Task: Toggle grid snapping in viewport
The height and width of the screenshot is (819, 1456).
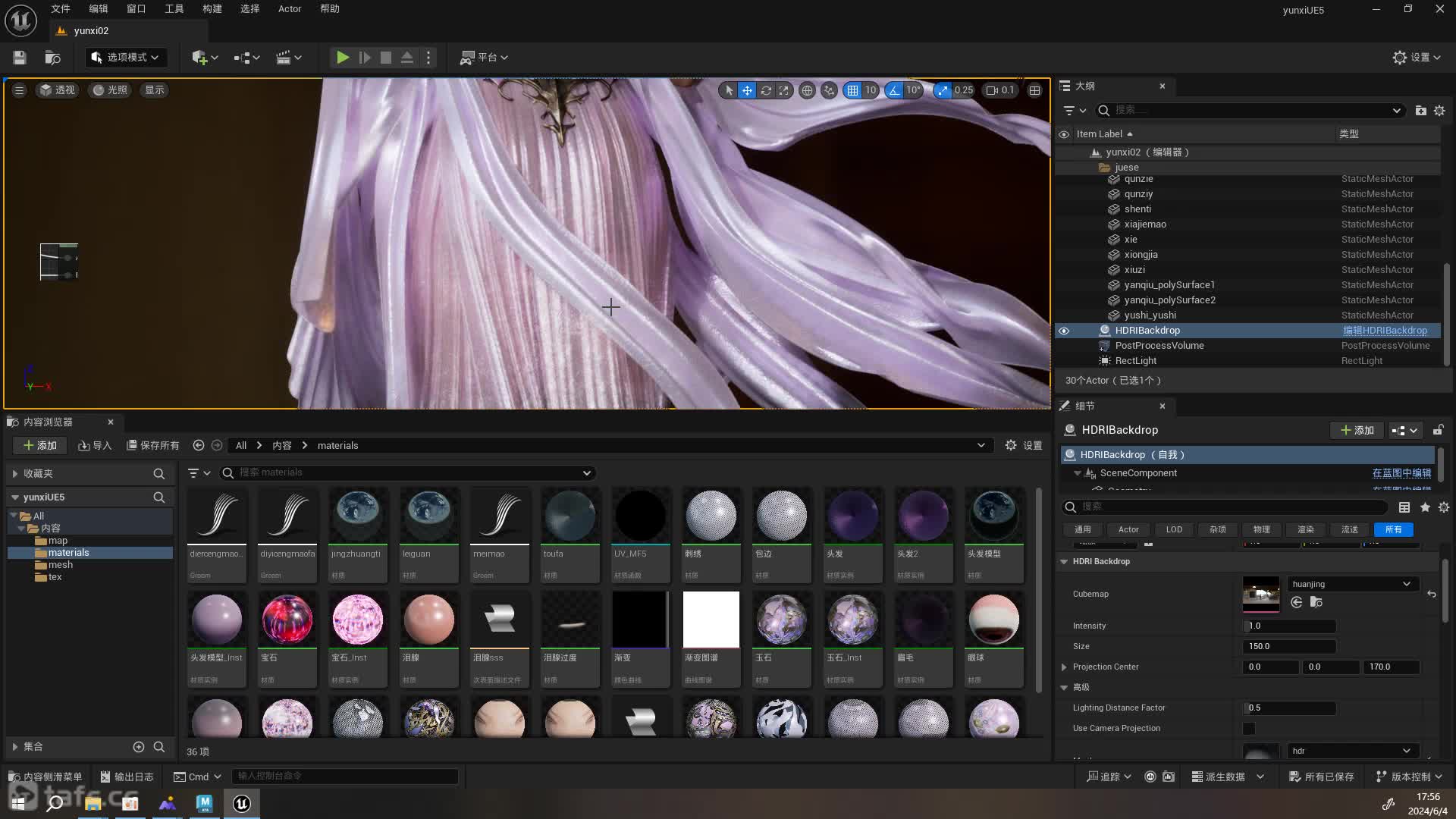Action: coord(853,90)
